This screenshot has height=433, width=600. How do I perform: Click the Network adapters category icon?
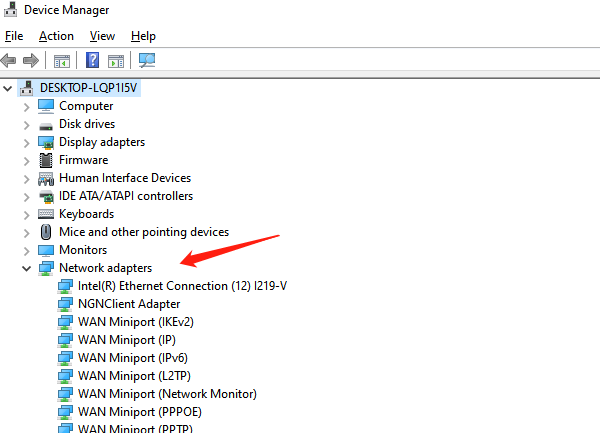coord(46,268)
